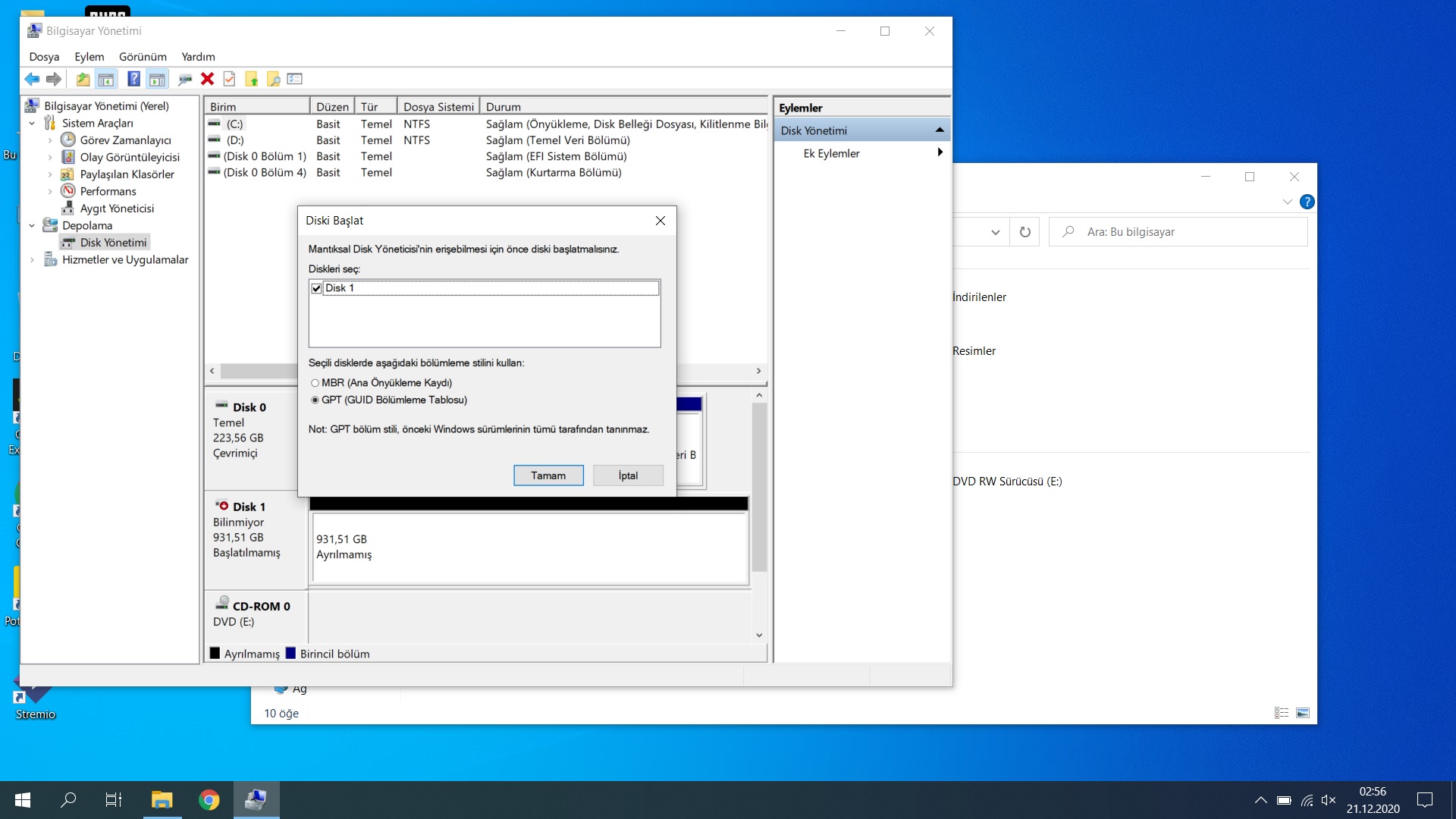Viewport: 1456px width, 819px height.
Task: Open Task View from the taskbar
Action: pyautogui.click(x=114, y=800)
